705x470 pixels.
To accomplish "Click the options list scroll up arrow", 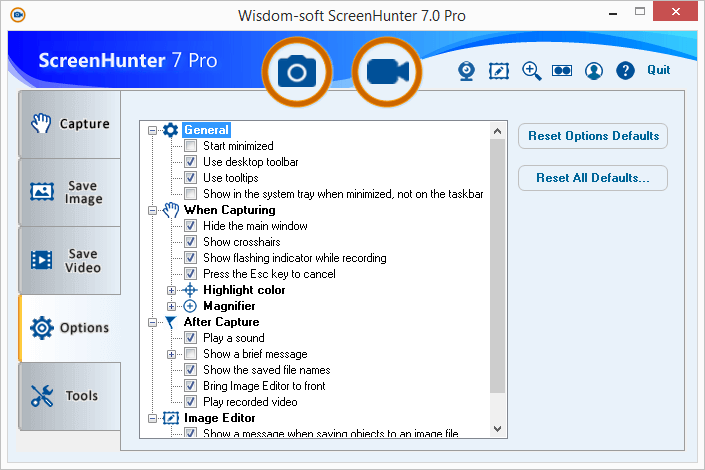I will pos(497,131).
